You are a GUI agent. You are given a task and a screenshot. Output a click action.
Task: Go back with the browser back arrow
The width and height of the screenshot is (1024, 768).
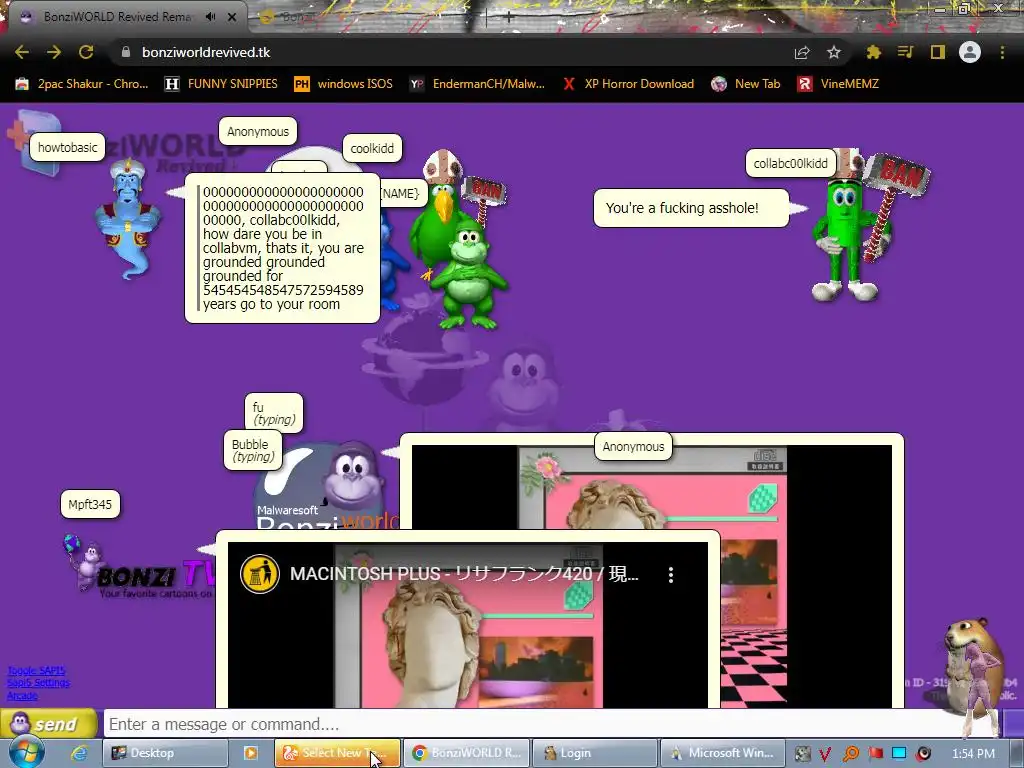(x=22, y=52)
